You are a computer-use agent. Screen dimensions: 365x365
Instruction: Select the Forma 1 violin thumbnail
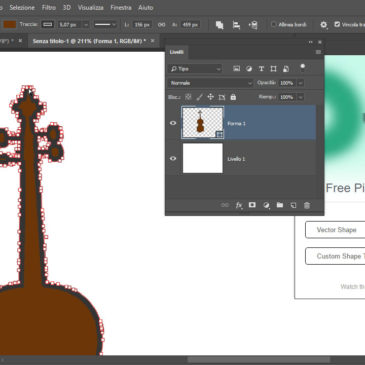[x=203, y=122]
